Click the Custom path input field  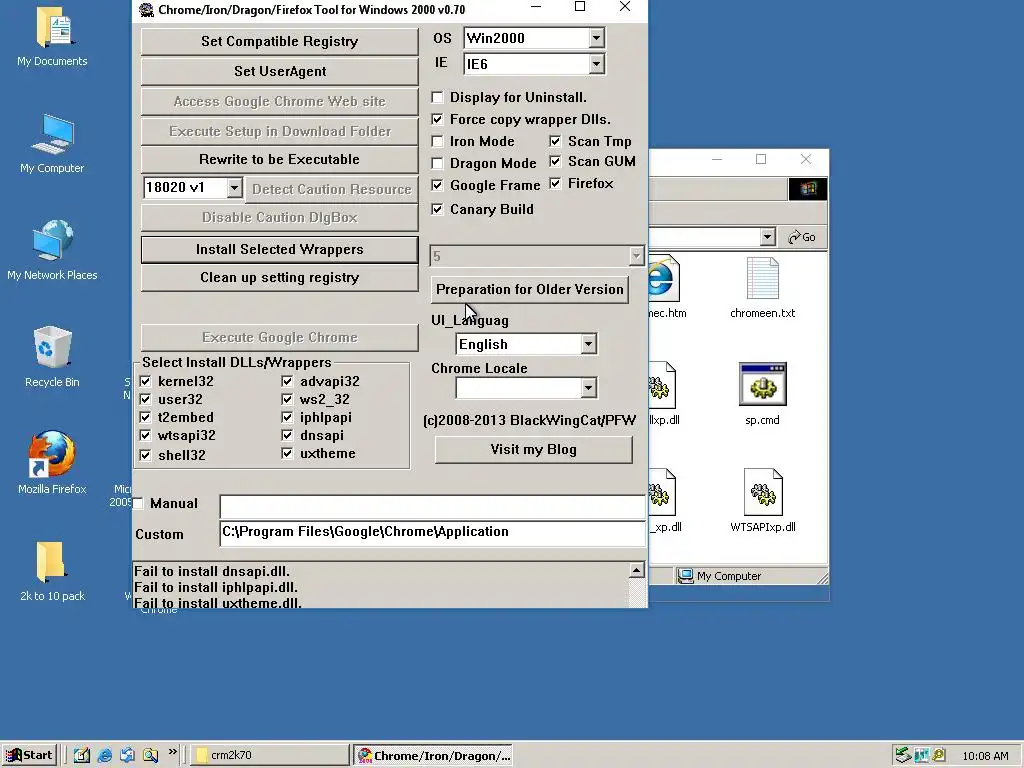click(432, 532)
